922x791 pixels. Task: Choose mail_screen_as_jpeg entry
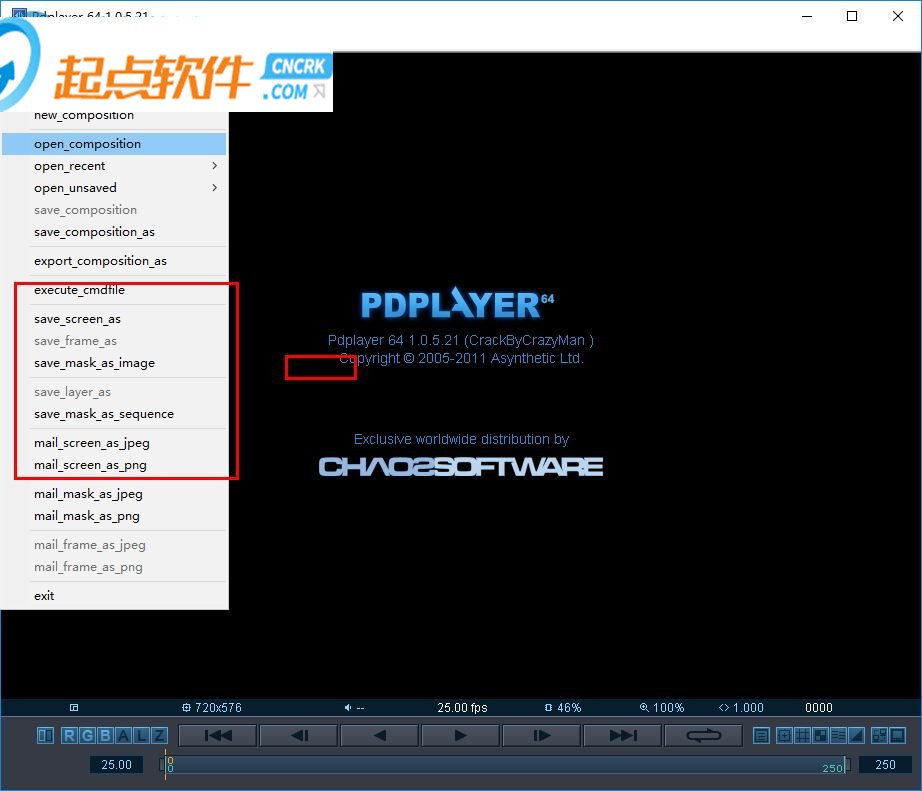click(x=114, y=443)
